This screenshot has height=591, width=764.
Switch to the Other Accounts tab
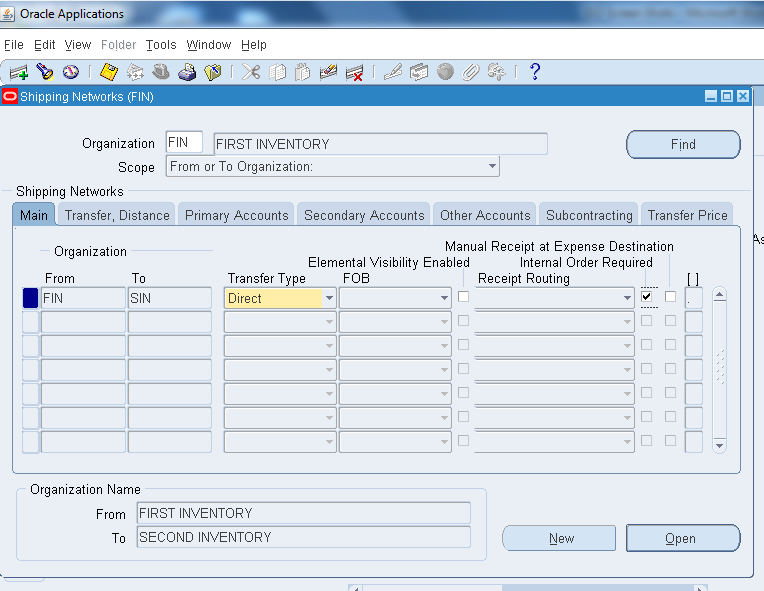pos(485,215)
